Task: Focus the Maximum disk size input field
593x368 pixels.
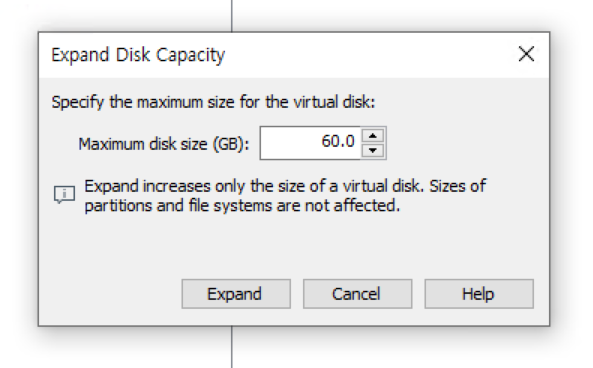Action: [310, 143]
